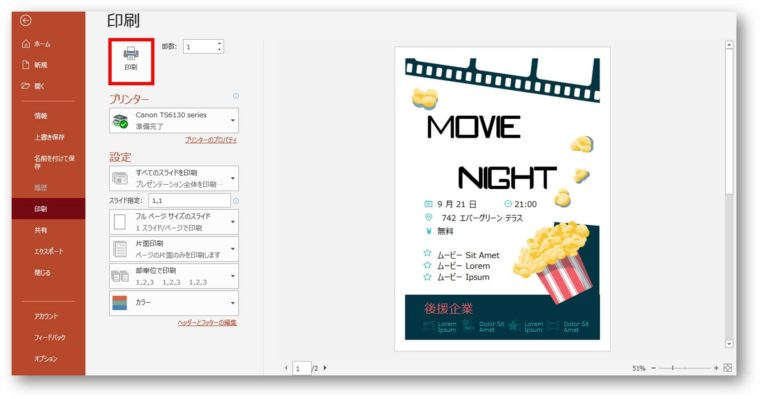The width and height of the screenshot is (760, 399).
Task: Click the printer info icon beside プリンター
Action: click(x=236, y=96)
